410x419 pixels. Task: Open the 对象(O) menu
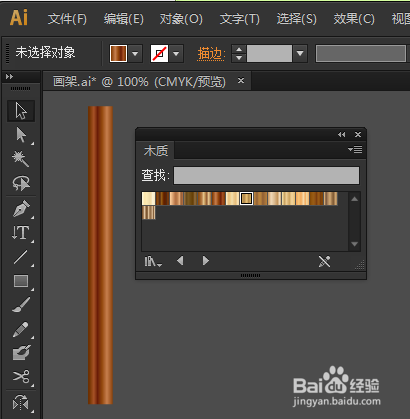[181, 19]
